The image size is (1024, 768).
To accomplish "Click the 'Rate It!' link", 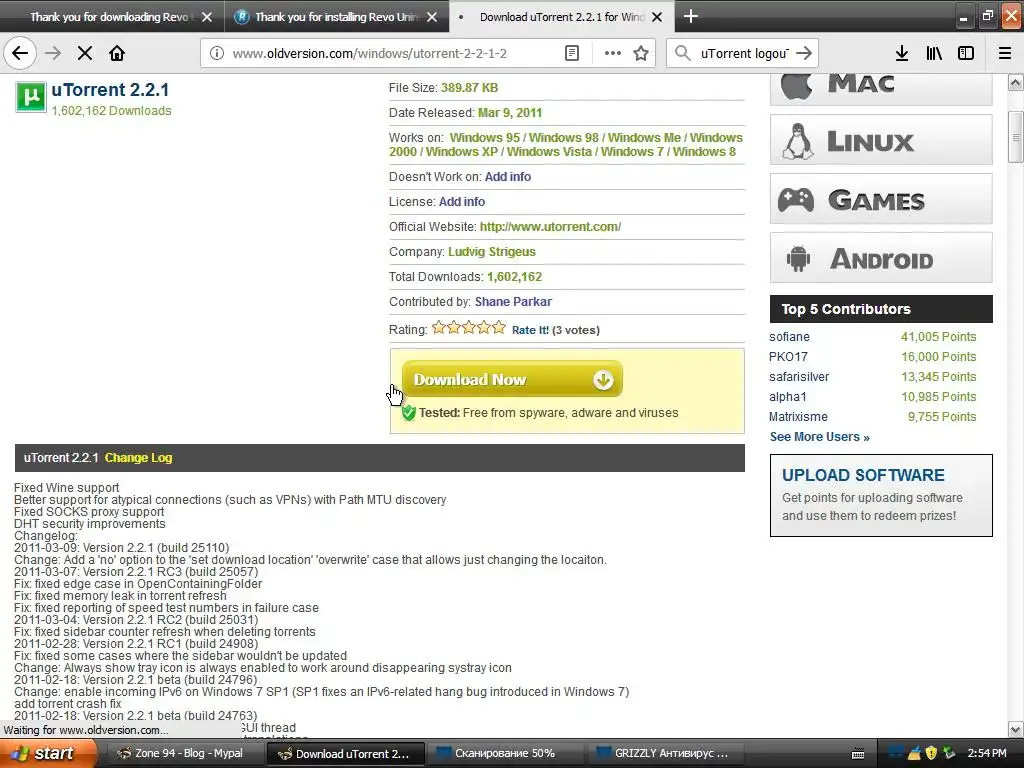I will click(x=530, y=330).
